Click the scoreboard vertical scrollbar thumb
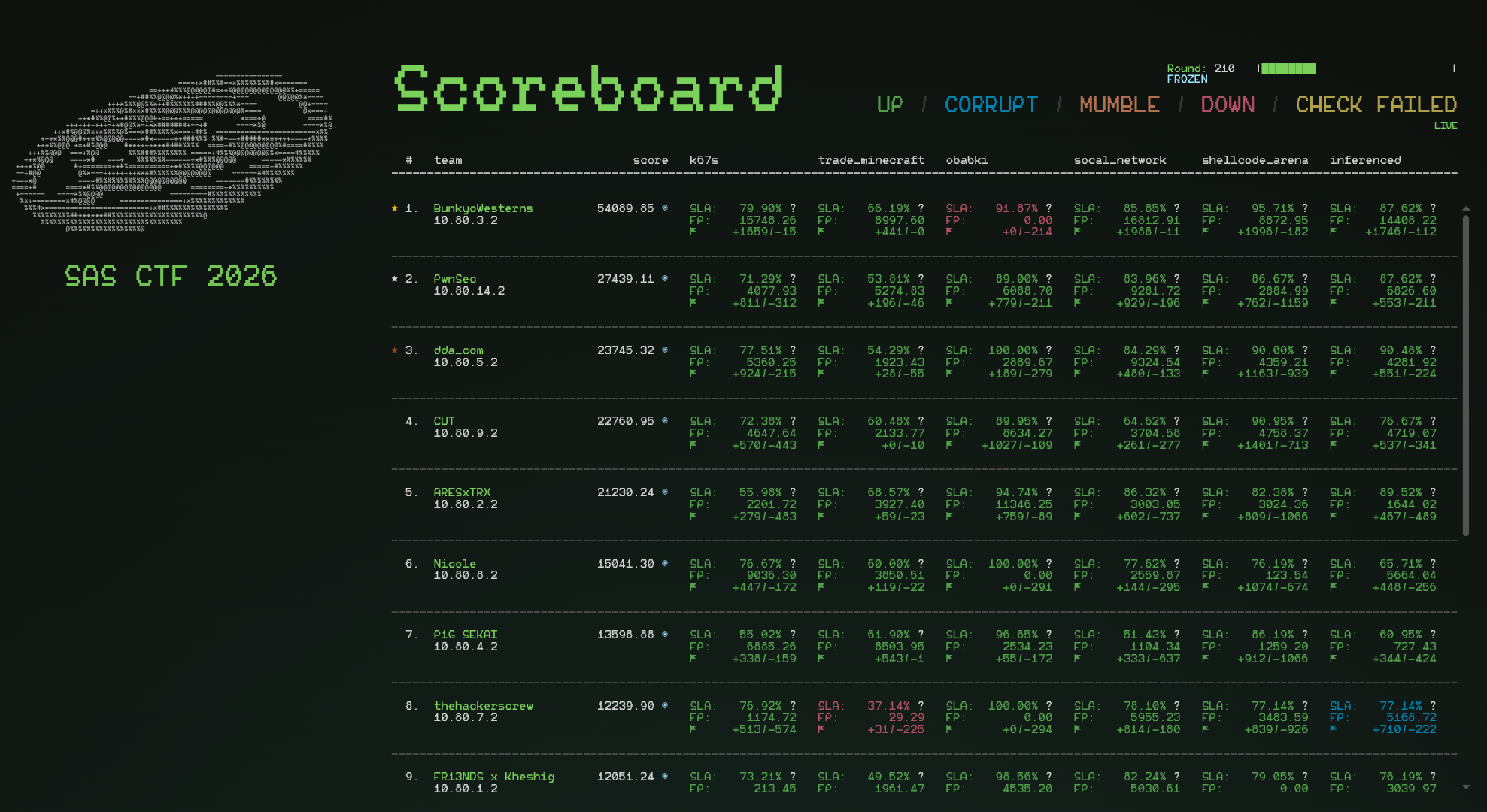This screenshot has height=812, width=1487. (x=1465, y=375)
